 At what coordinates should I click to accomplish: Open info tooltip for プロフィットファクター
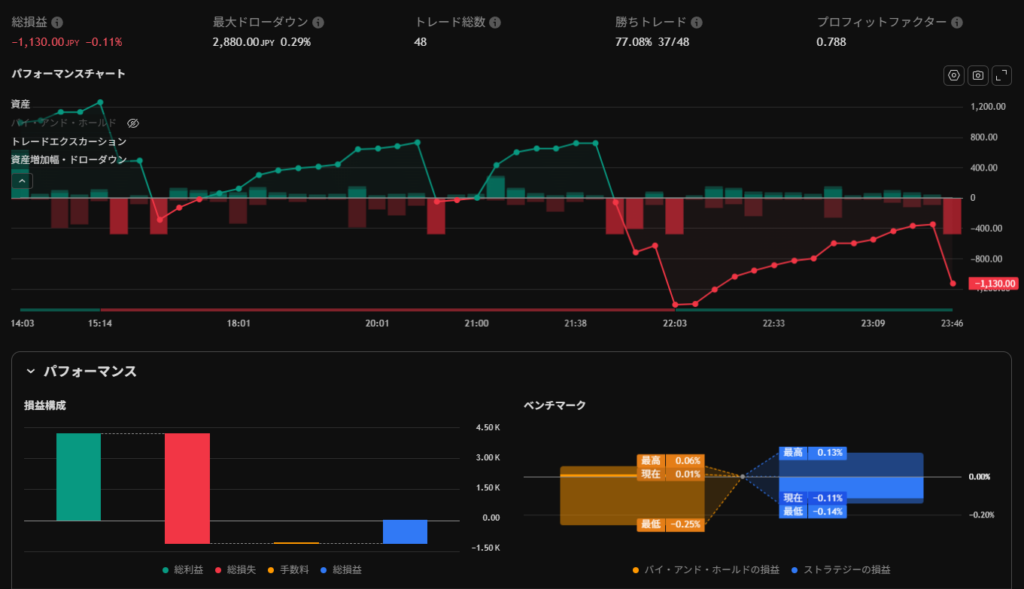click(x=957, y=22)
